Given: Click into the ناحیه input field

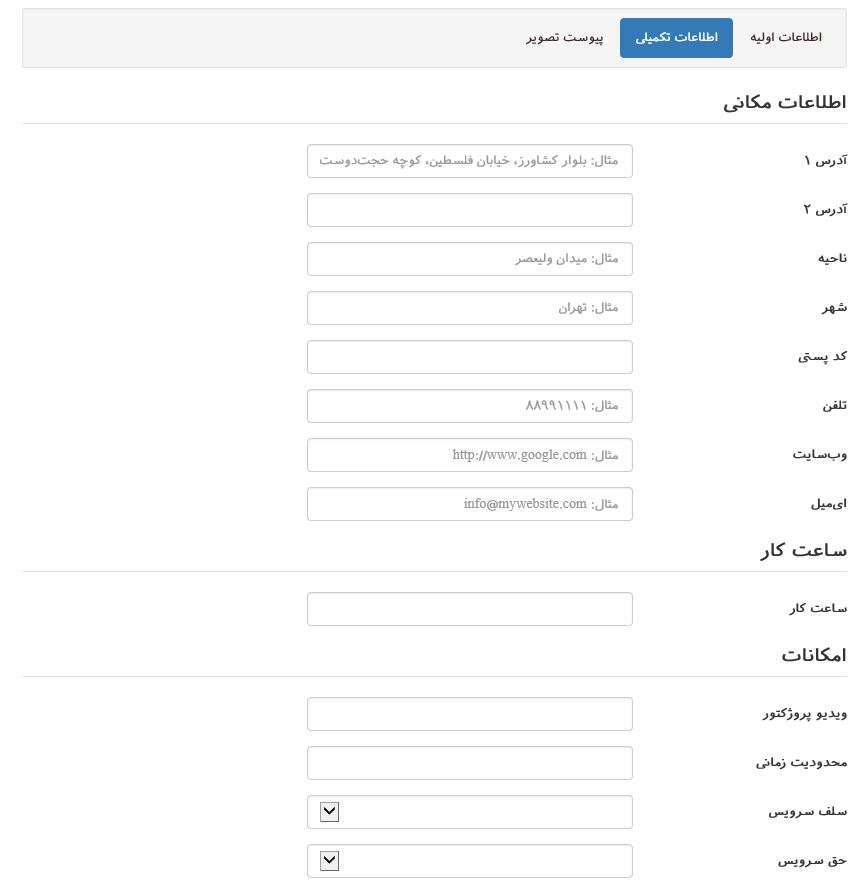Looking at the screenshot, I should [x=470, y=259].
